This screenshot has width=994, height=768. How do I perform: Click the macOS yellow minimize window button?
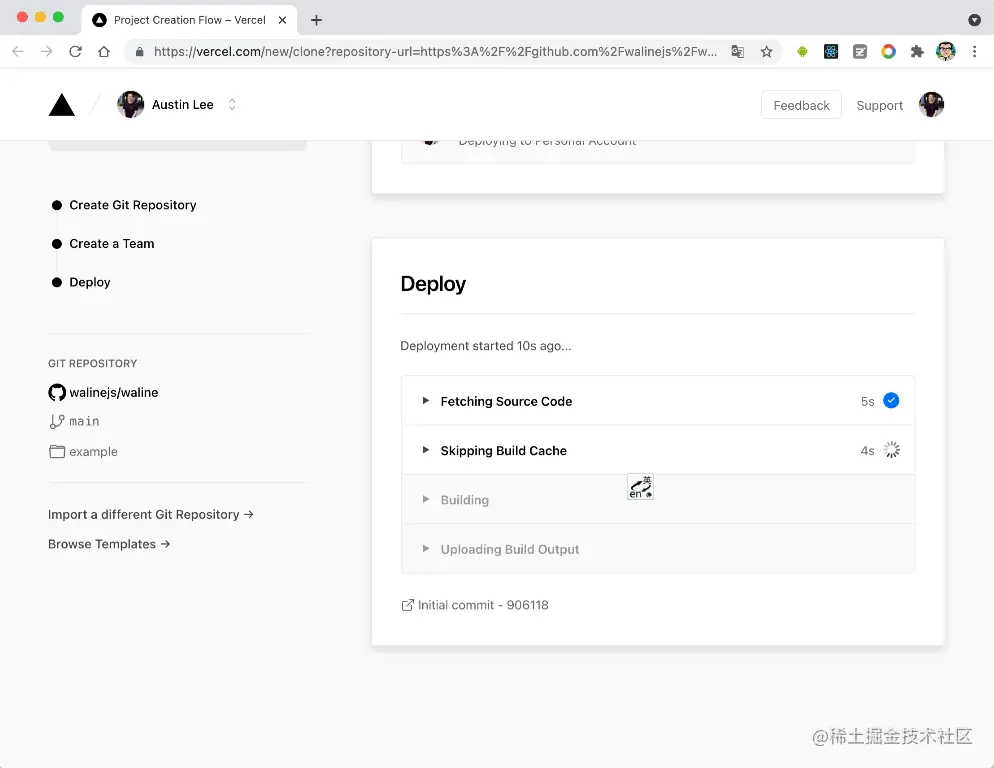pyautogui.click(x=40, y=17)
